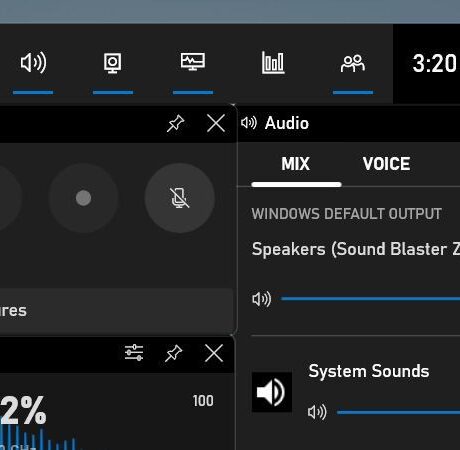Close the Performance widget
Image resolution: width=460 pixels, height=450 pixels.
coord(214,353)
